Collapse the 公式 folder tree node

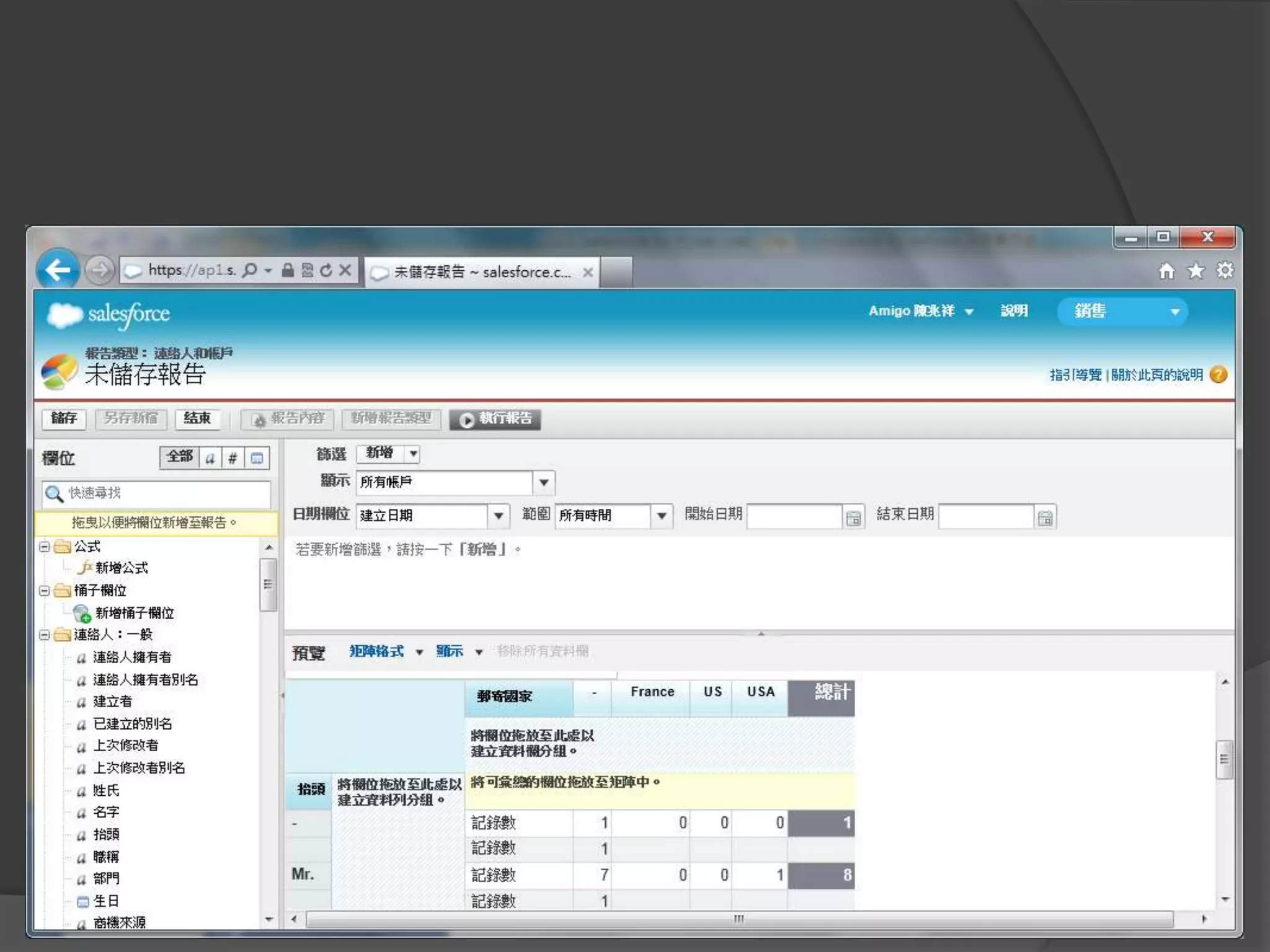tap(45, 547)
